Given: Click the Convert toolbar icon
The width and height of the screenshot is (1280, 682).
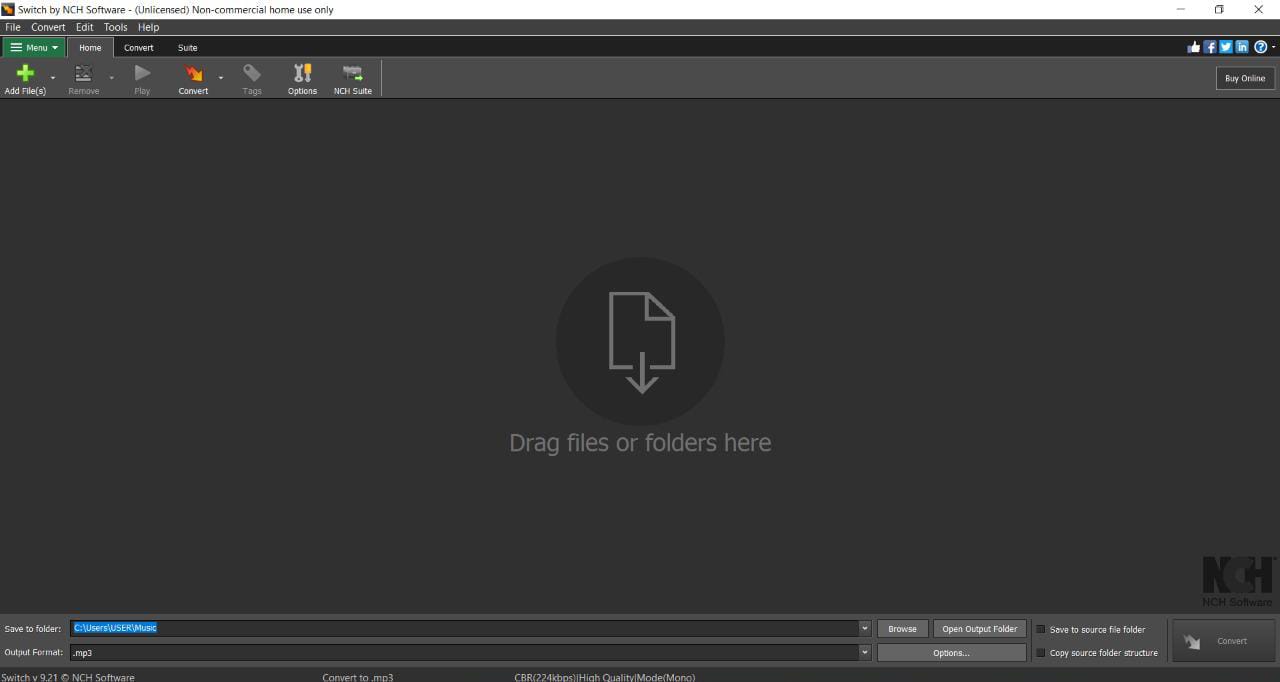Looking at the screenshot, I should pyautogui.click(x=193, y=73).
